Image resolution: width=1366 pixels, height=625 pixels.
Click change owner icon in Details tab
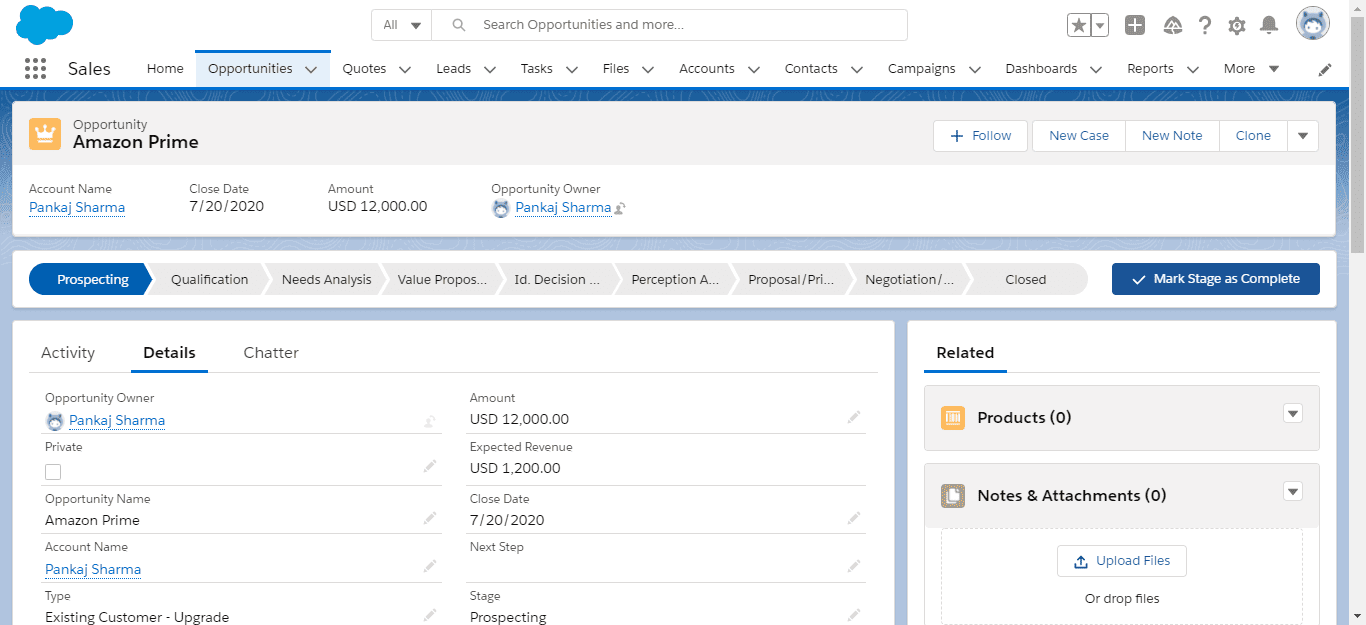click(430, 422)
